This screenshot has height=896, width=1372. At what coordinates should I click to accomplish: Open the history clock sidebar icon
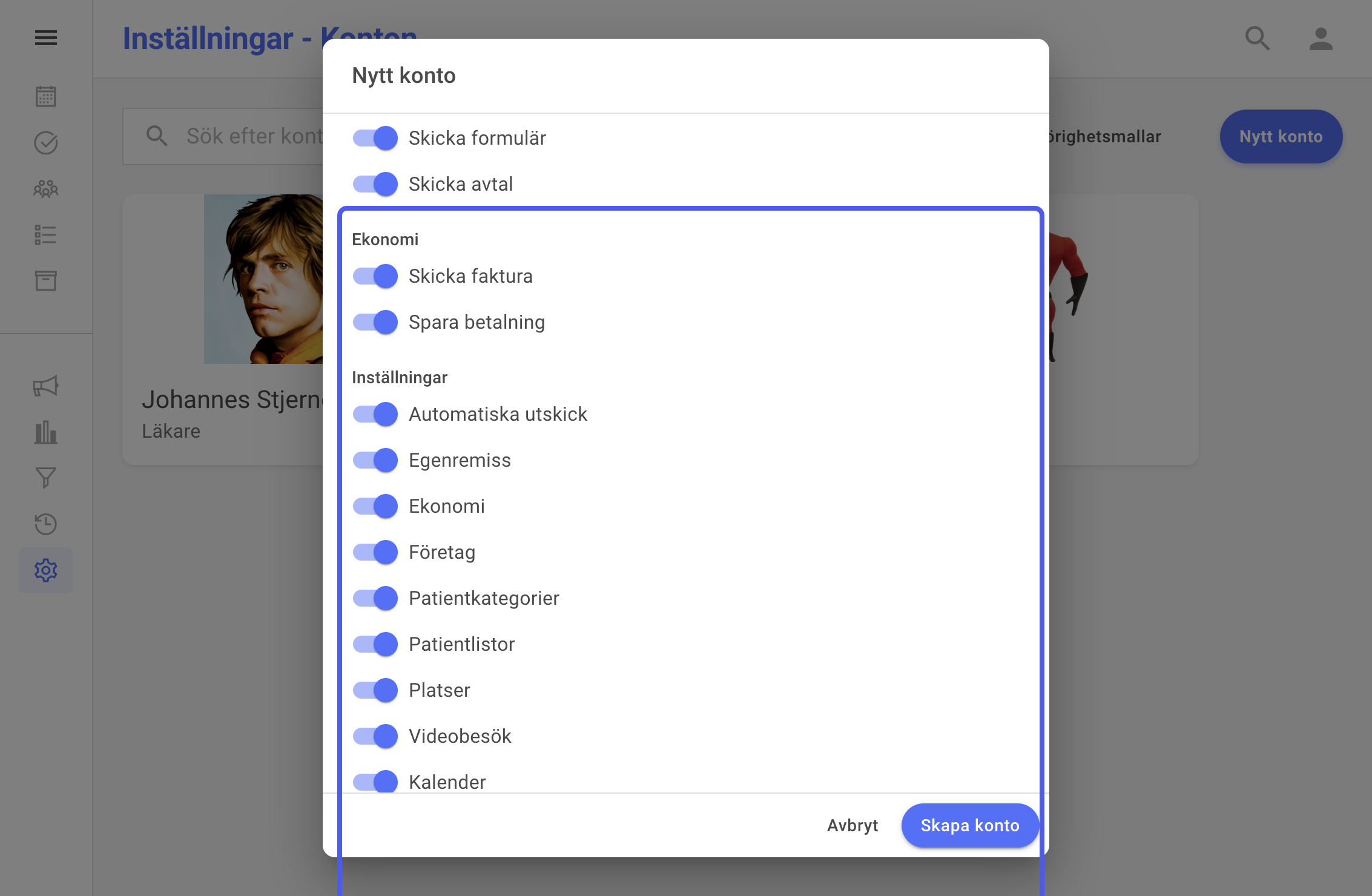pos(46,524)
